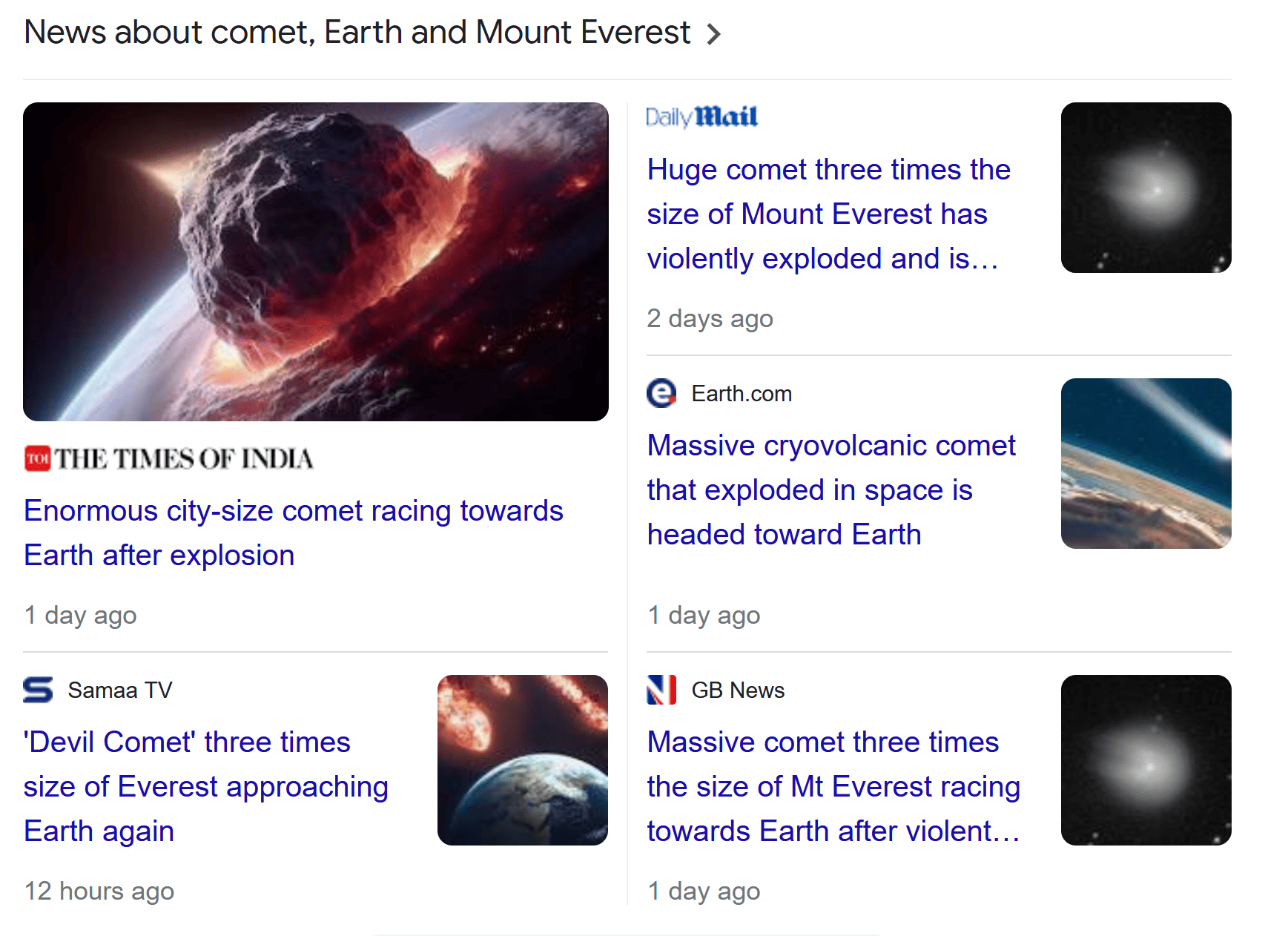Open 'News about comet, Earth and Mount Everest' heading

(x=357, y=33)
